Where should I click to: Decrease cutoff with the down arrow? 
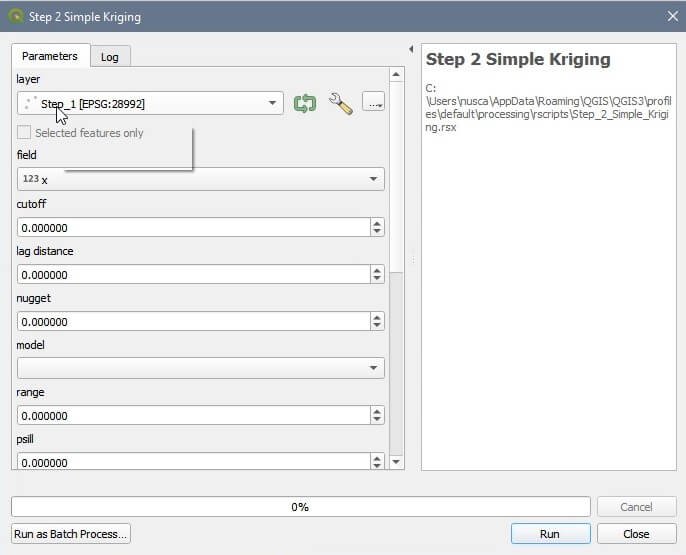coord(377,232)
